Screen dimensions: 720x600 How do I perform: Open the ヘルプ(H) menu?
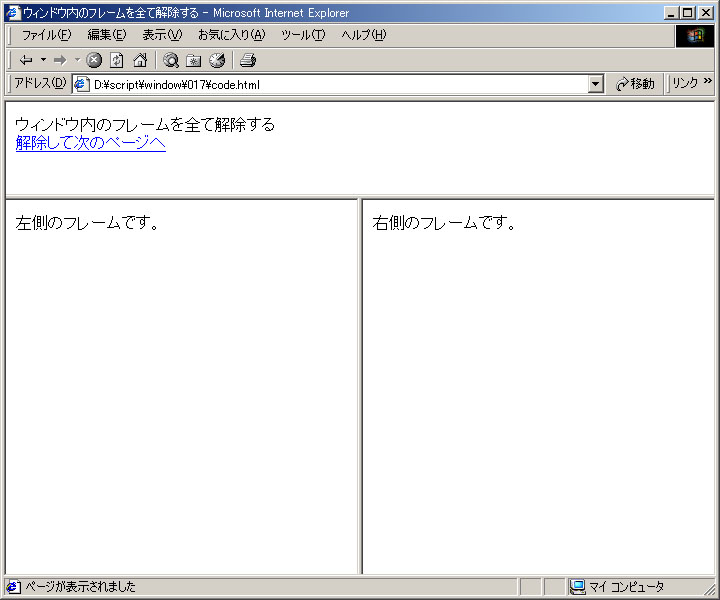(x=364, y=35)
